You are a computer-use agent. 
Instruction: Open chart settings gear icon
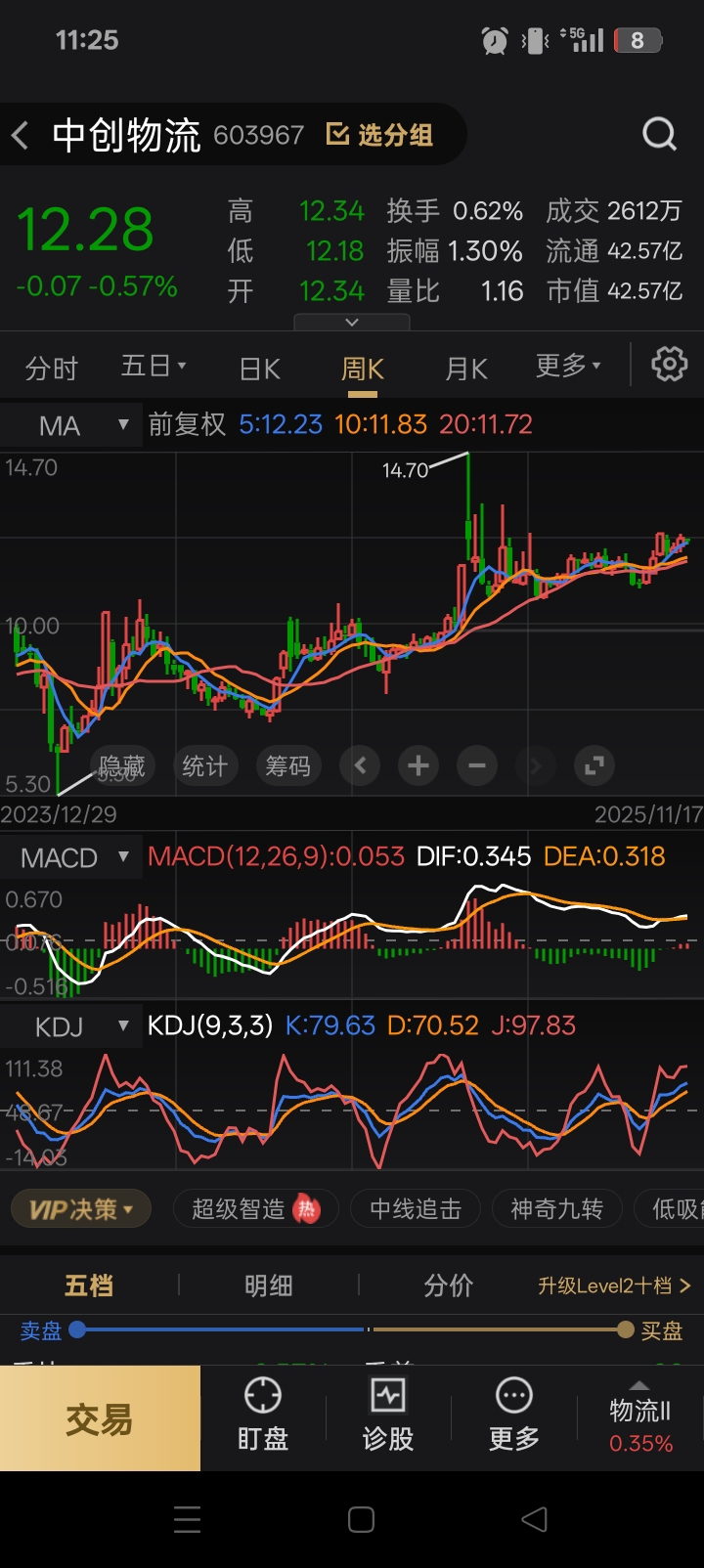coord(670,365)
